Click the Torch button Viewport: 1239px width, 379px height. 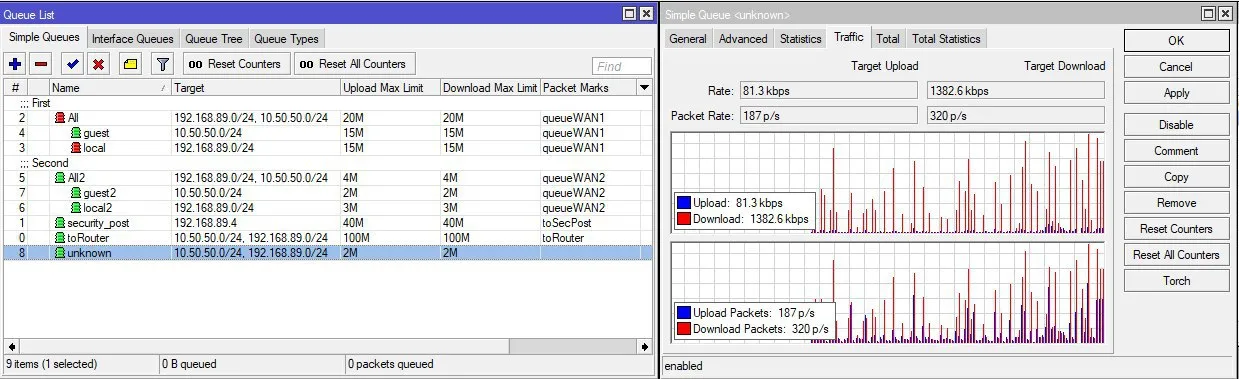coord(1176,281)
